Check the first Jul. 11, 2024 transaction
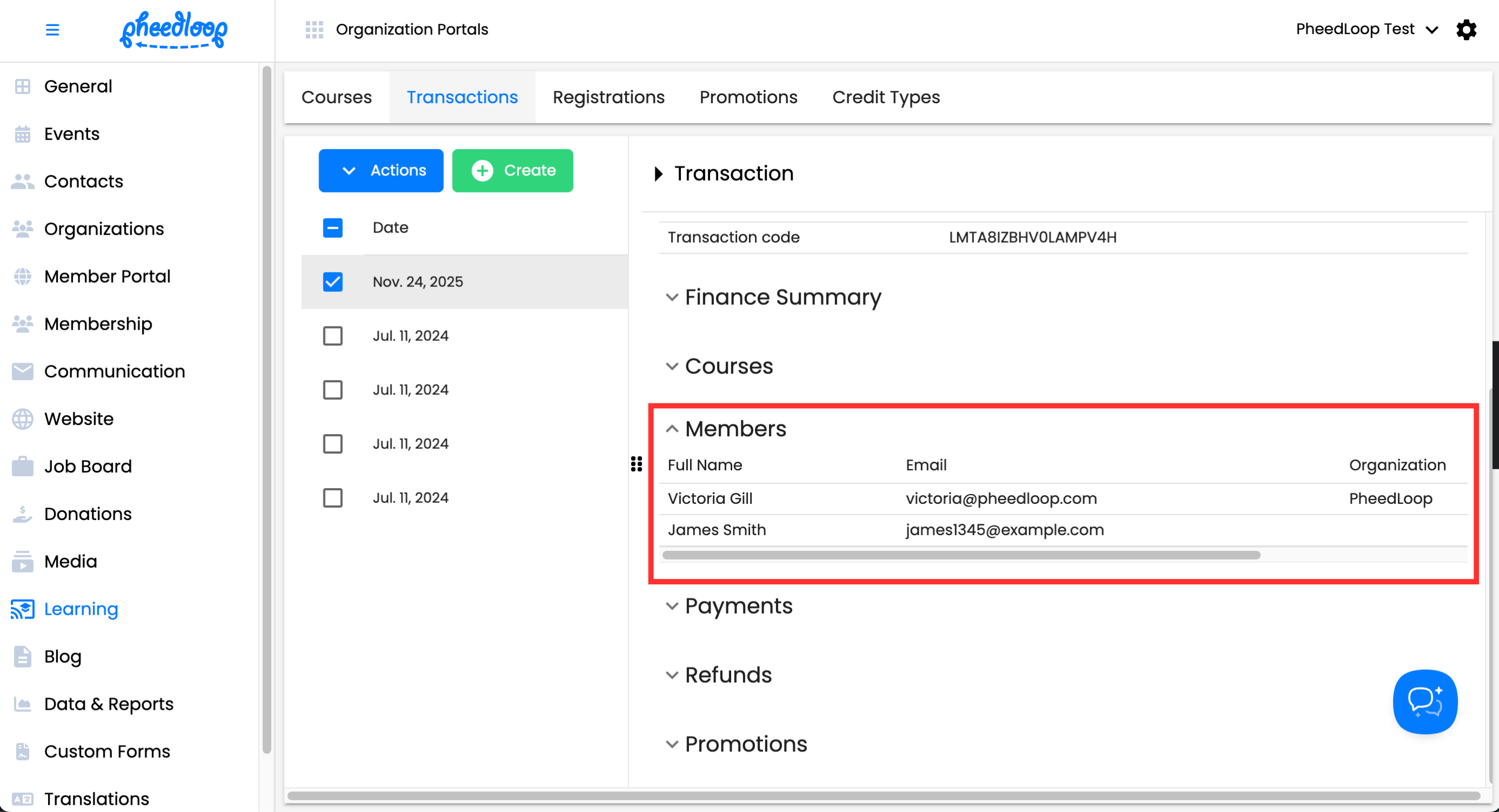The height and width of the screenshot is (812, 1499). (x=333, y=336)
